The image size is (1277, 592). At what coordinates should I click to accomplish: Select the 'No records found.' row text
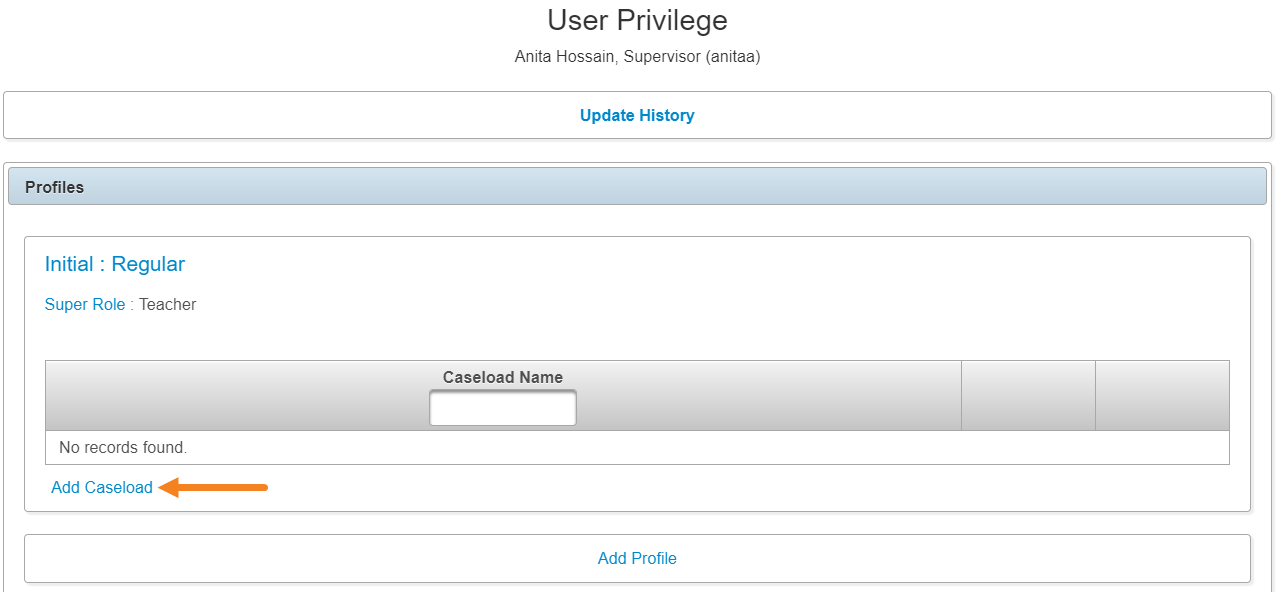click(123, 447)
